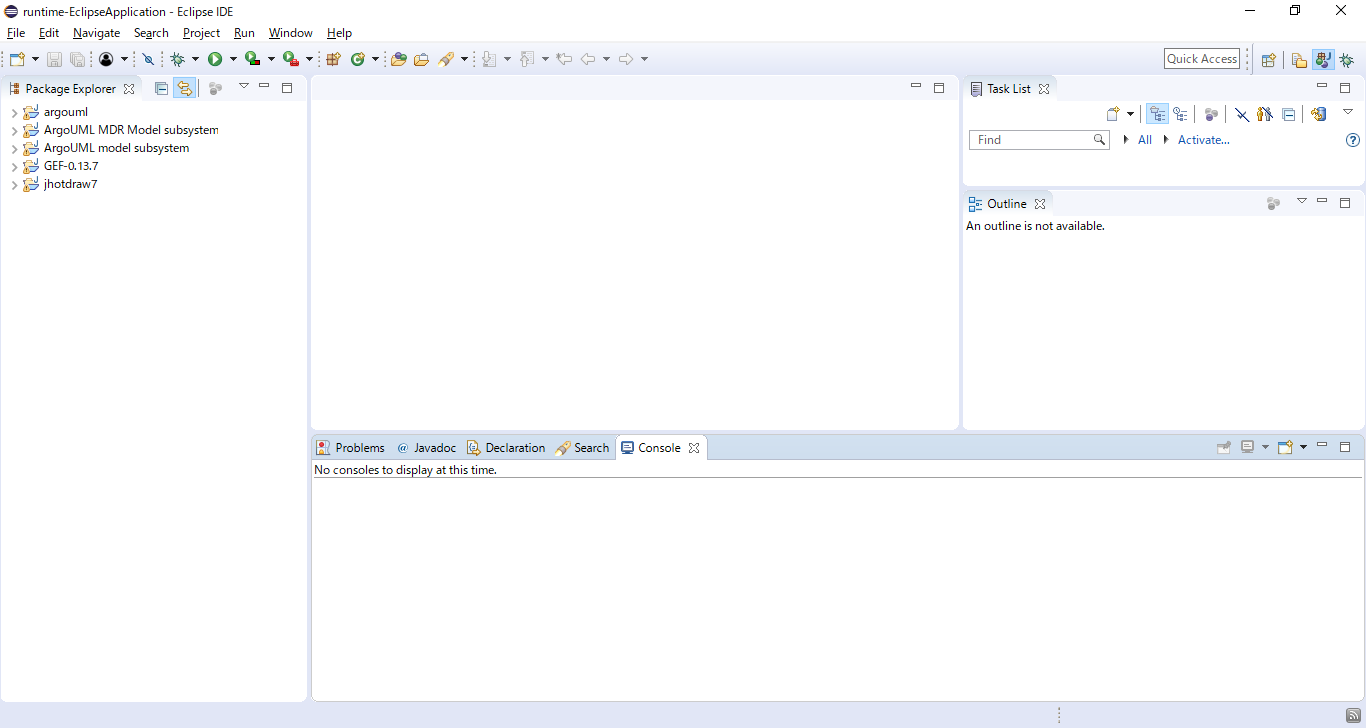Open the External Tools dropdown arrow
The height and width of the screenshot is (728, 1366).
coord(309,59)
